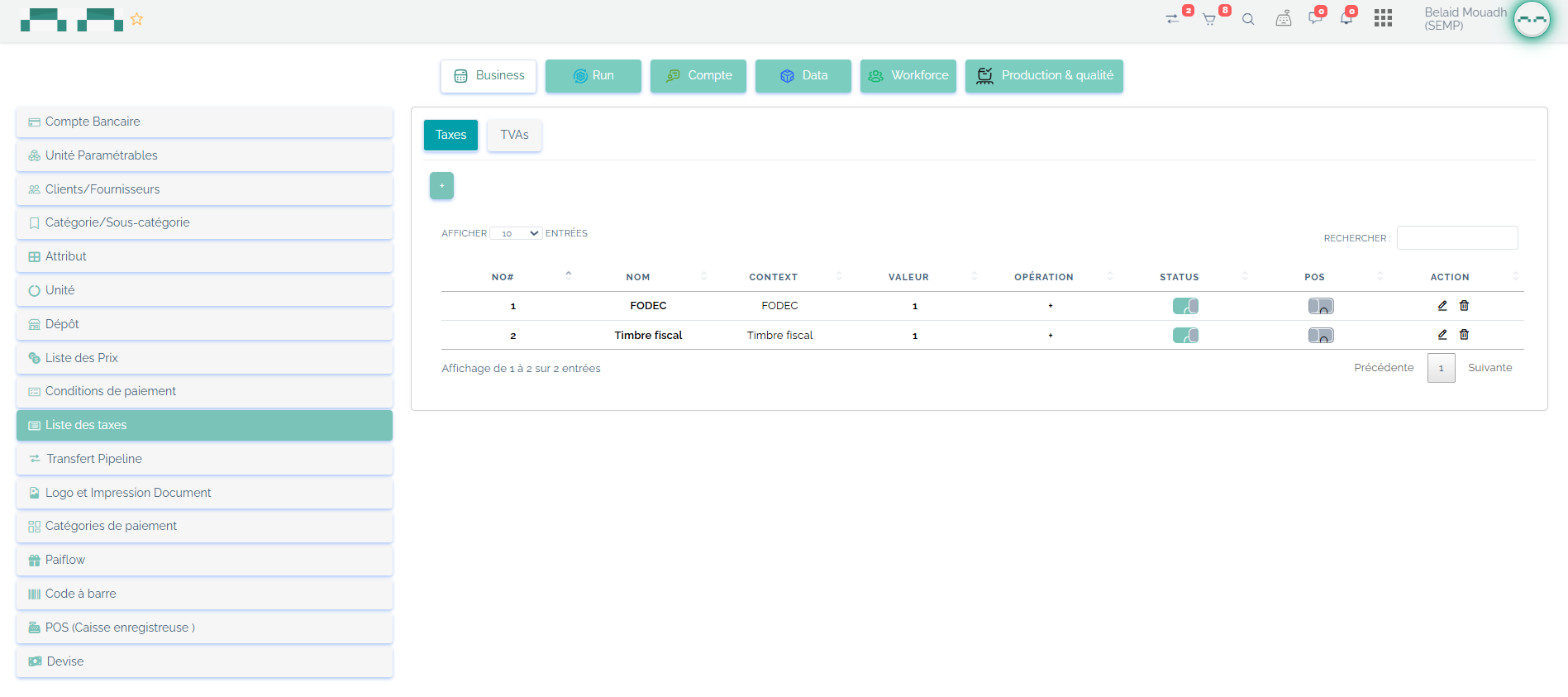Click the plus button to add a tax
Viewport: 1568px width, 697px height.
[x=441, y=185]
